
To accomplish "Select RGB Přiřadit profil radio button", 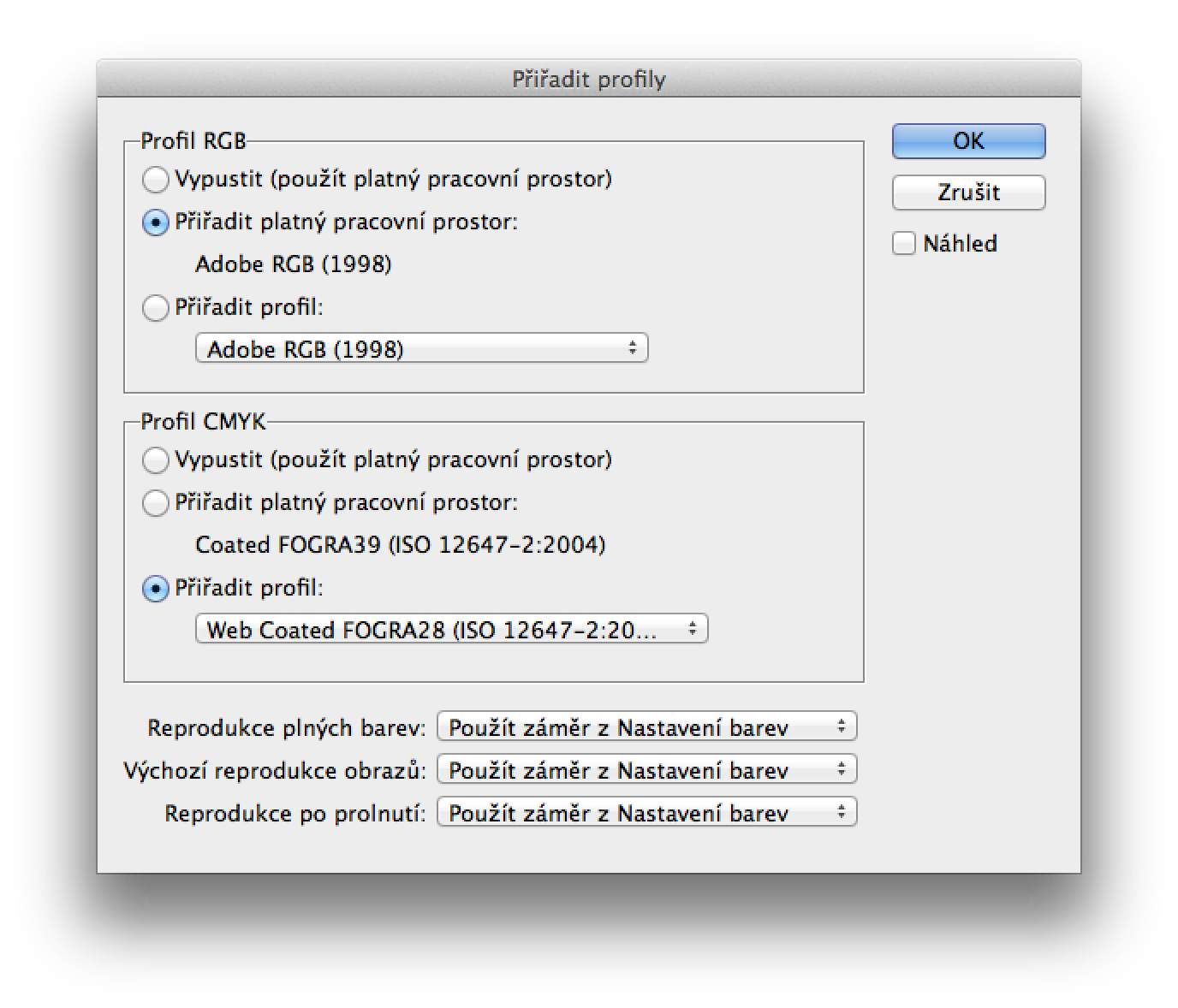I will 155,308.
